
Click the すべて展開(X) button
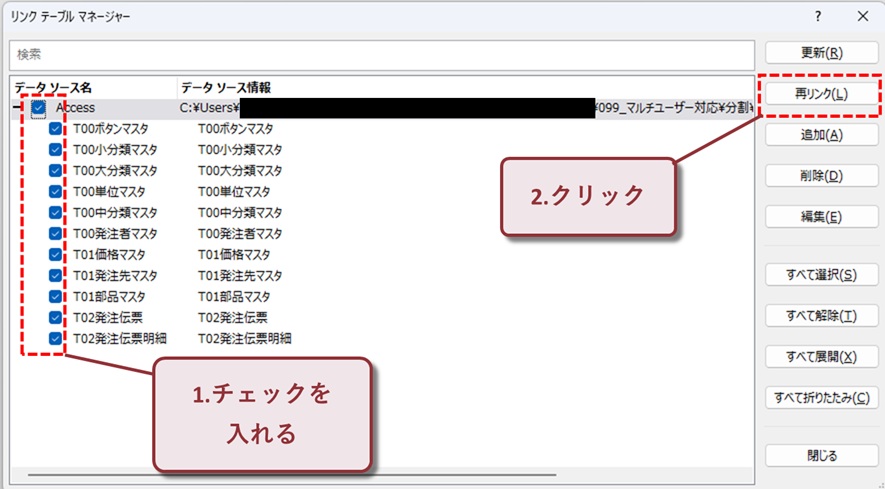pos(821,357)
